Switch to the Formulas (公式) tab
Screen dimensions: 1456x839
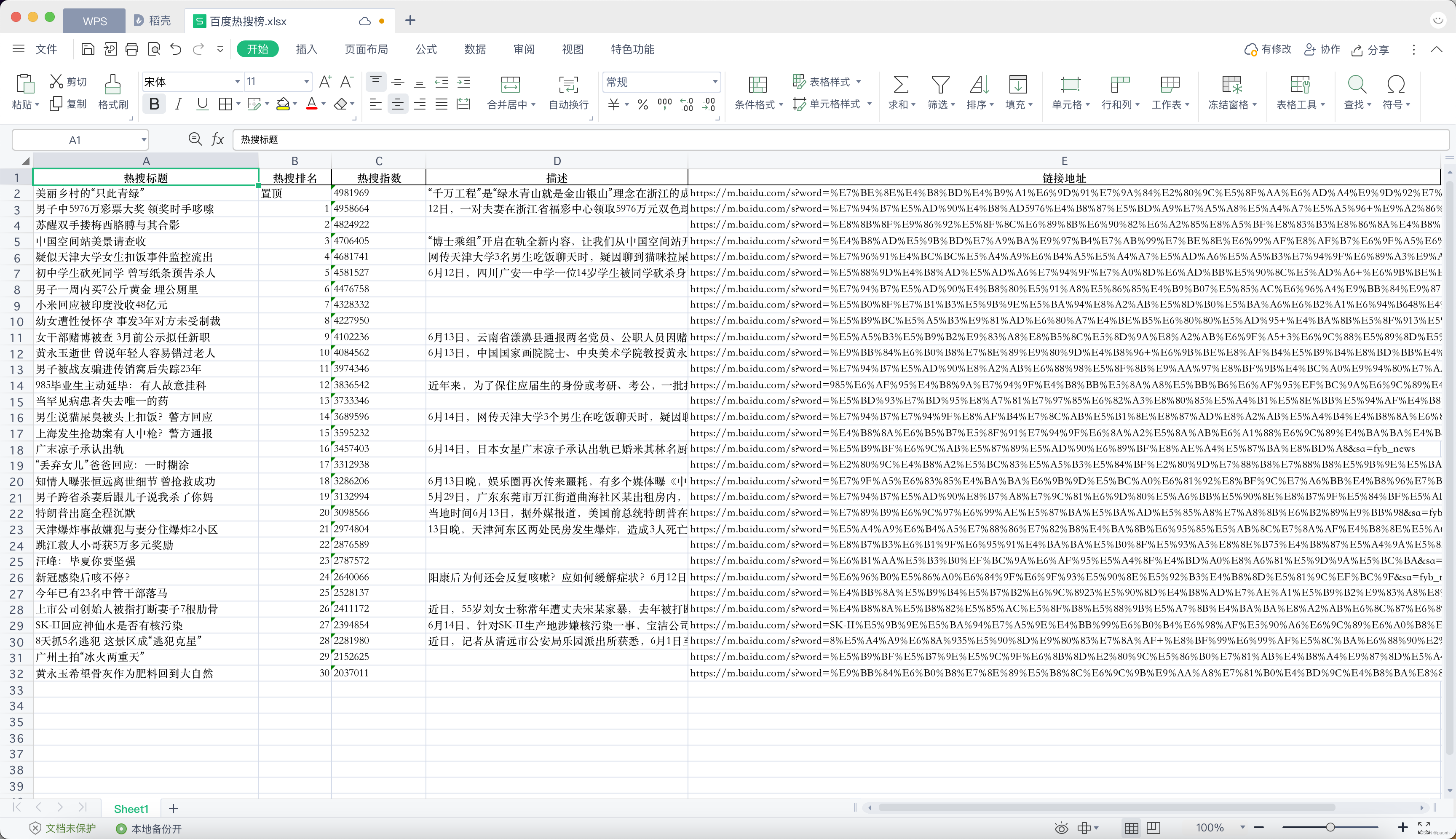pos(426,49)
